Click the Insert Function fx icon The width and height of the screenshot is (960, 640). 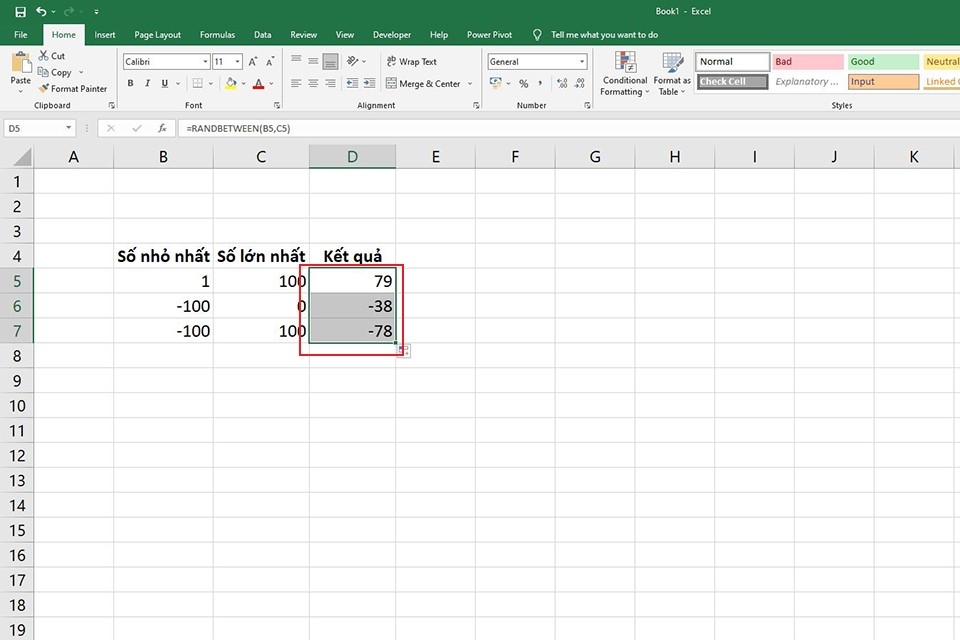(162, 128)
